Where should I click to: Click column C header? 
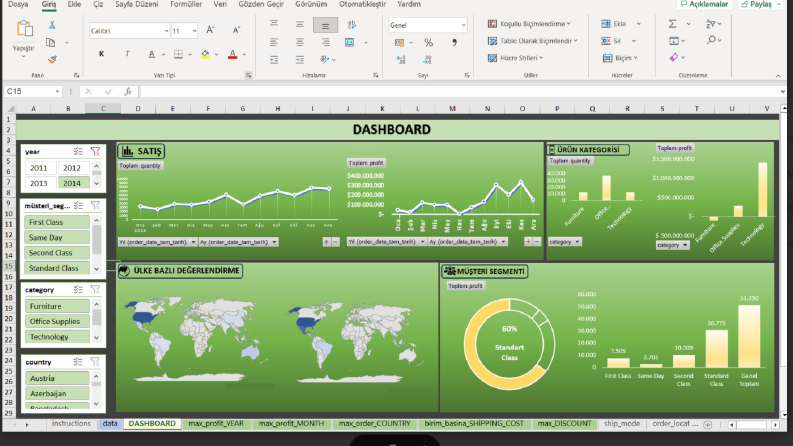click(103, 108)
